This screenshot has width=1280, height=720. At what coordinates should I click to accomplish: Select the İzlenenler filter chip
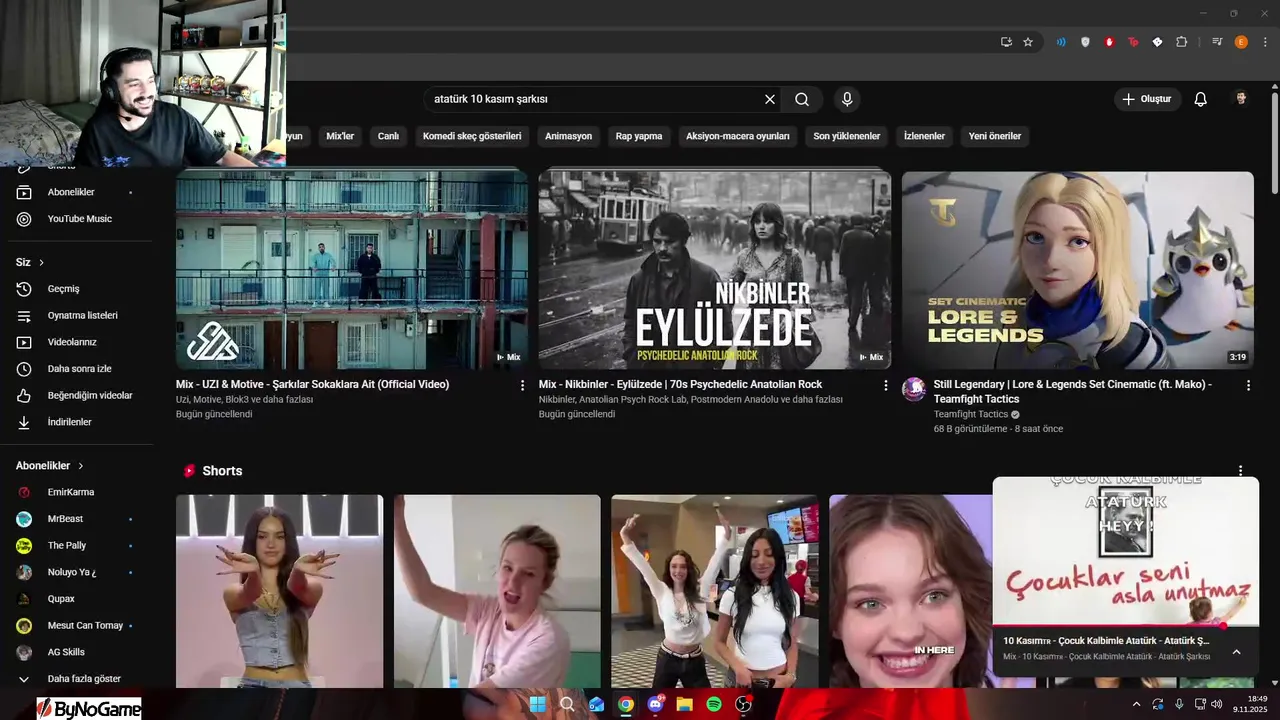[924, 136]
